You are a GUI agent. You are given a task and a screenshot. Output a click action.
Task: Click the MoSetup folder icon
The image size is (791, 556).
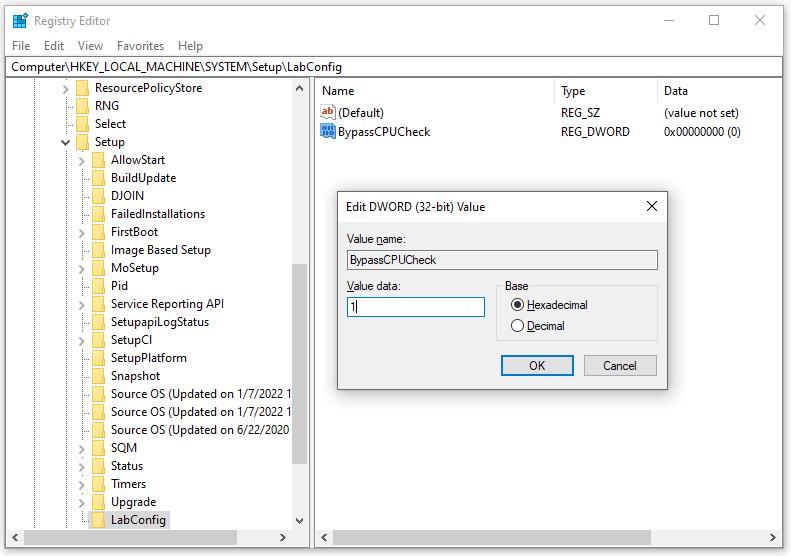[99, 268]
